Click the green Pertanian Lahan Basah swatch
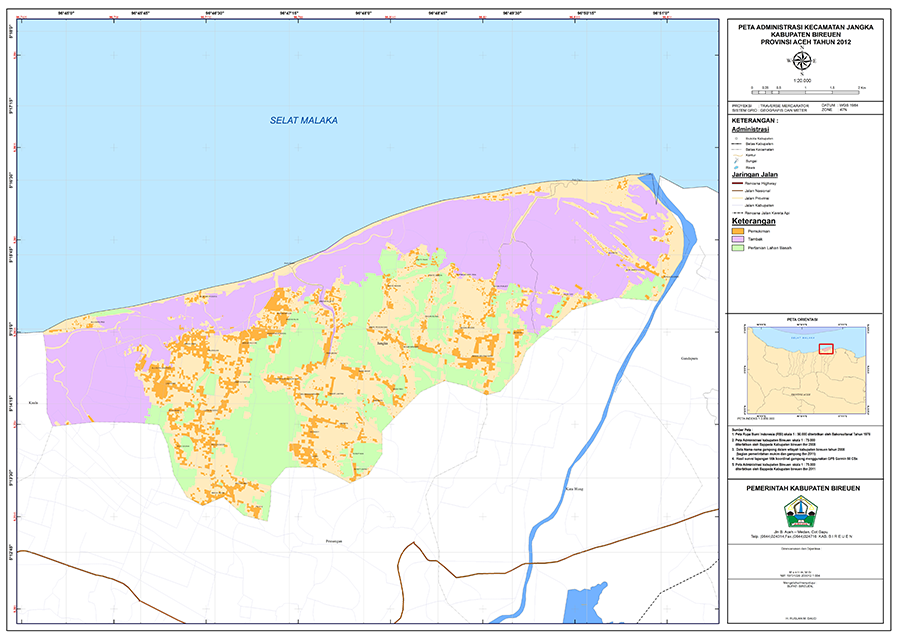Screen dimensions: 900x636 [x=739, y=248]
